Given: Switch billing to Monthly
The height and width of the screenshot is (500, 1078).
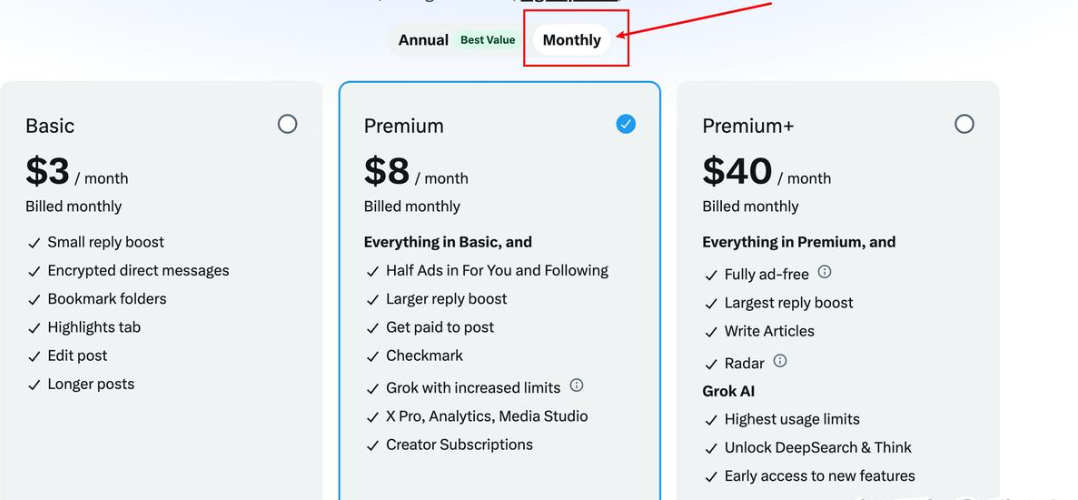Looking at the screenshot, I should (x=572, y=40).
